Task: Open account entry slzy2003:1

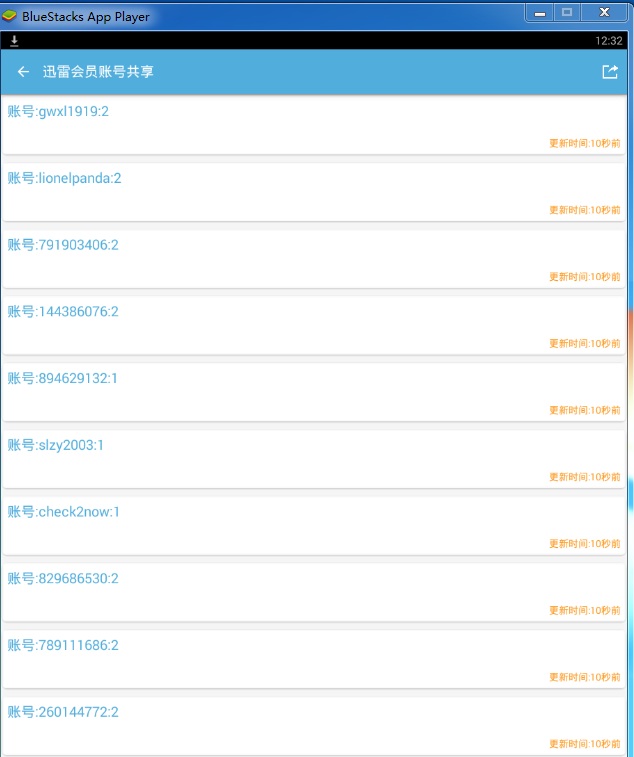Action: coord(314,459)
